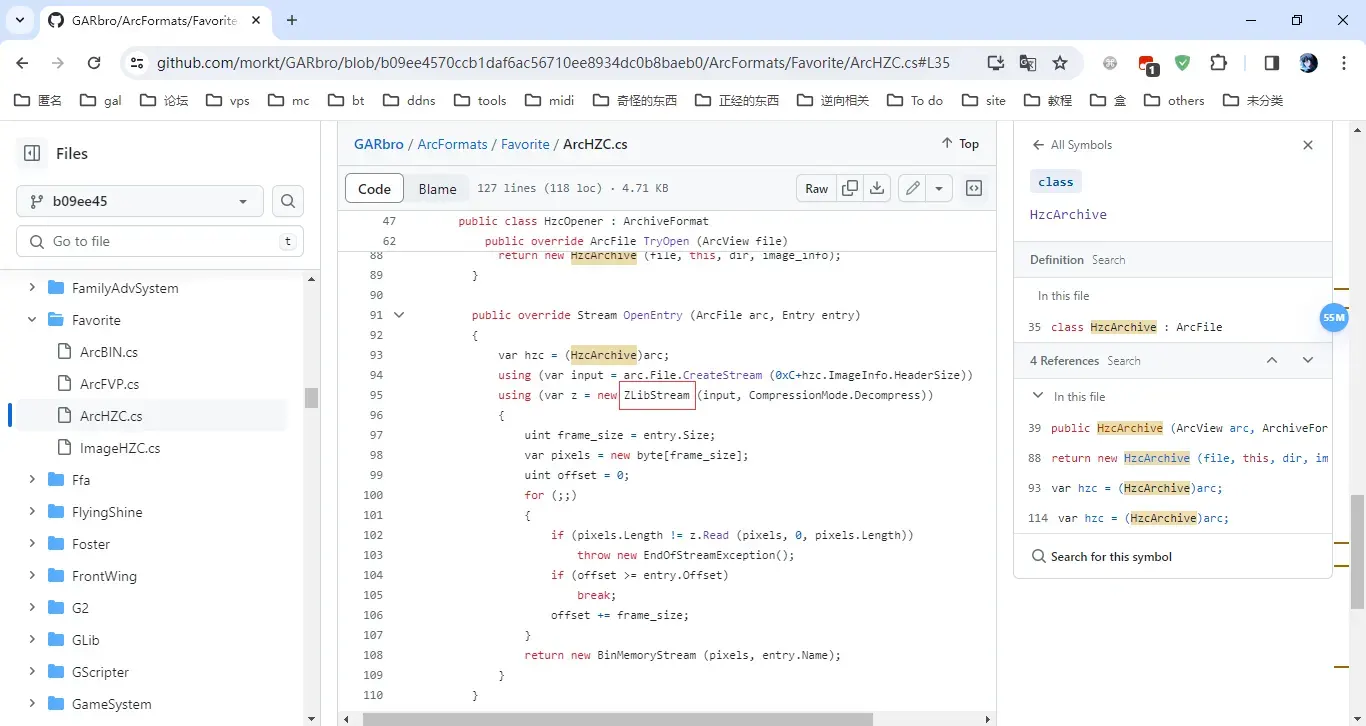The image size is (1366, 726).
Task: Click the pencil edit file icon
Action: 912,188
